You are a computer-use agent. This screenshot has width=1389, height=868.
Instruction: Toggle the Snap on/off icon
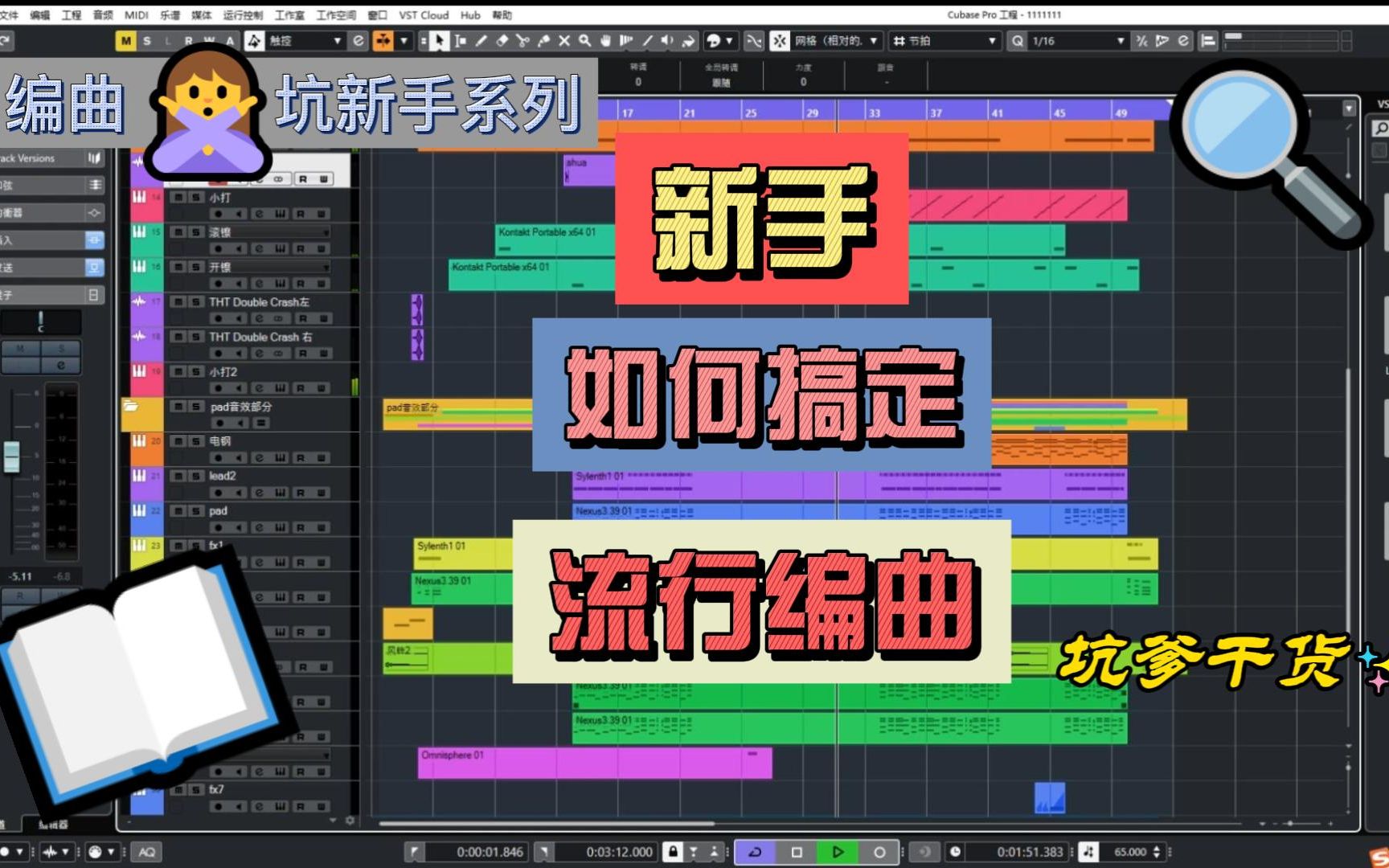pos(780,41)
